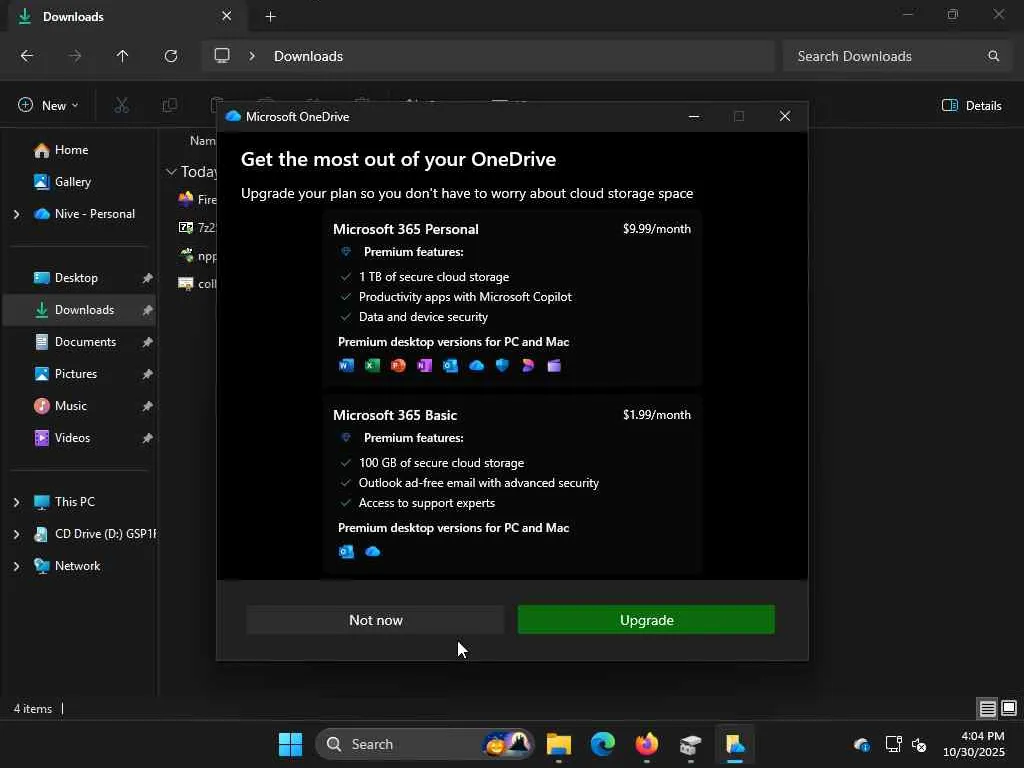The image size is (1024, 768).
Task: Open Videos in the sidebar
Action: click(72, 438)
